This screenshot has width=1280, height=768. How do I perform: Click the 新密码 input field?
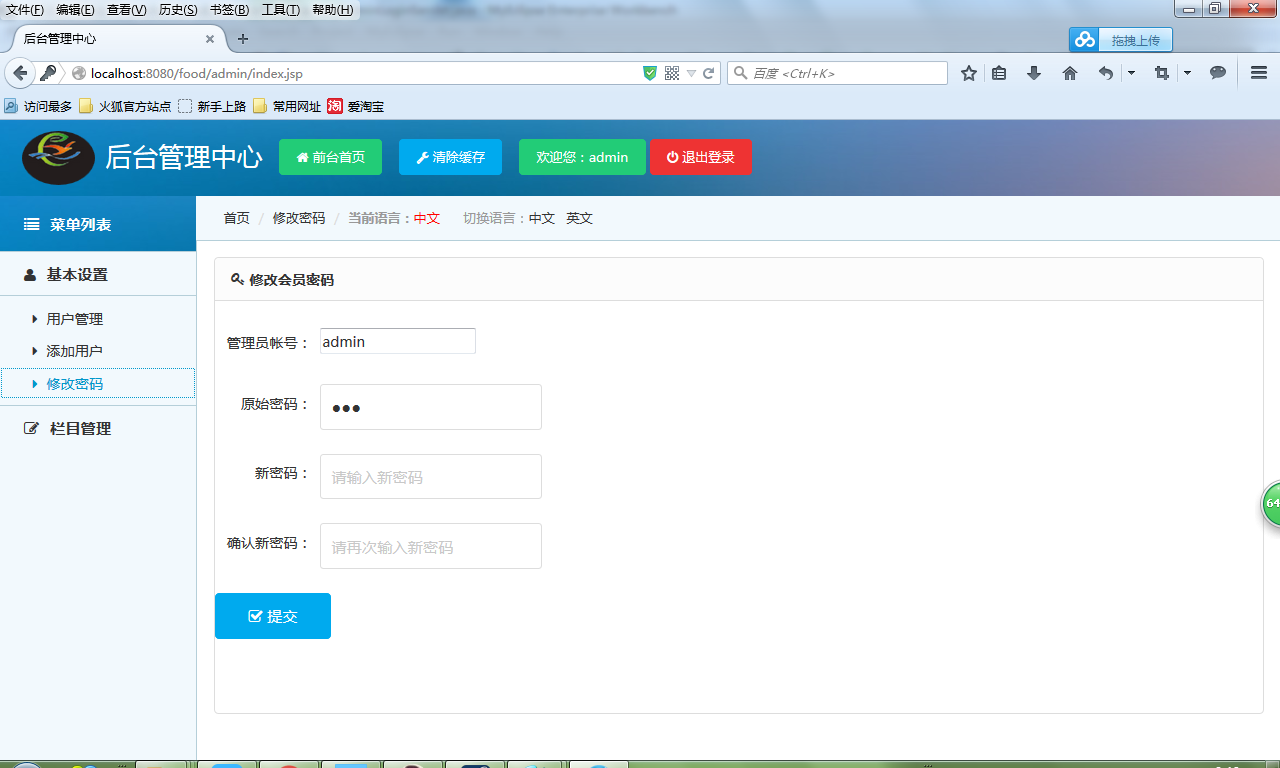point(431,477)
